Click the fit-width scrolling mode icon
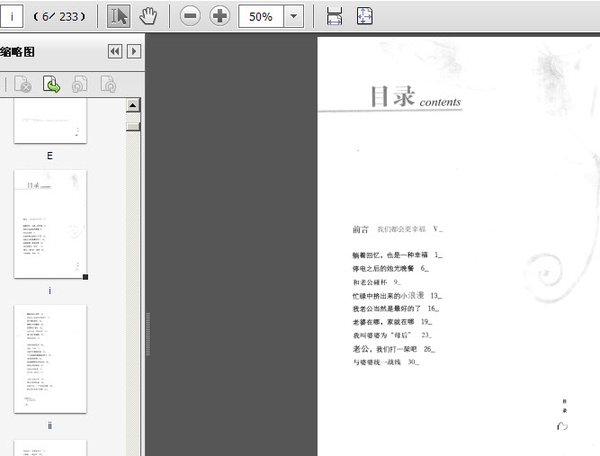The width and height of the screenshot is (600, 456). tap(335, 16)
